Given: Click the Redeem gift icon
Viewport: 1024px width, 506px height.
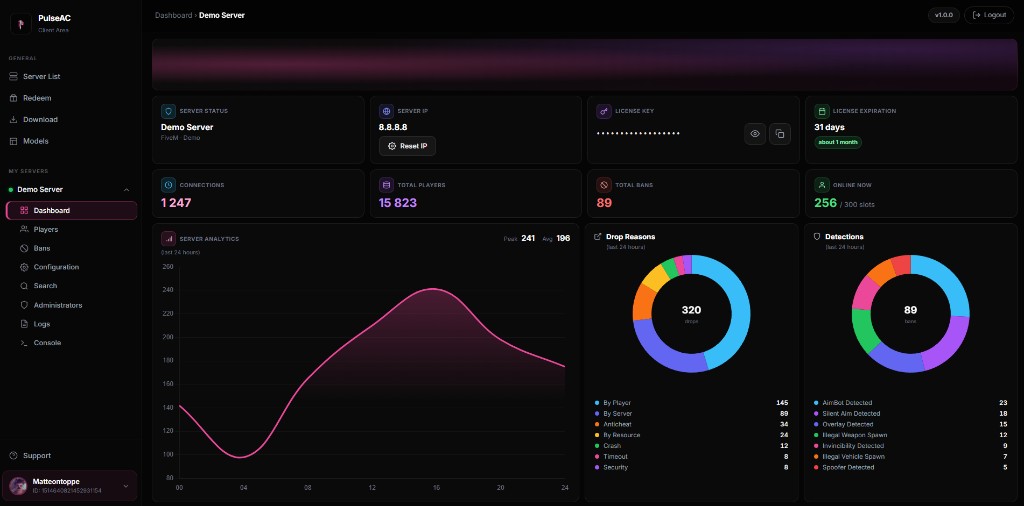Looking at the screenshot, I should click(x=14, y=98).
